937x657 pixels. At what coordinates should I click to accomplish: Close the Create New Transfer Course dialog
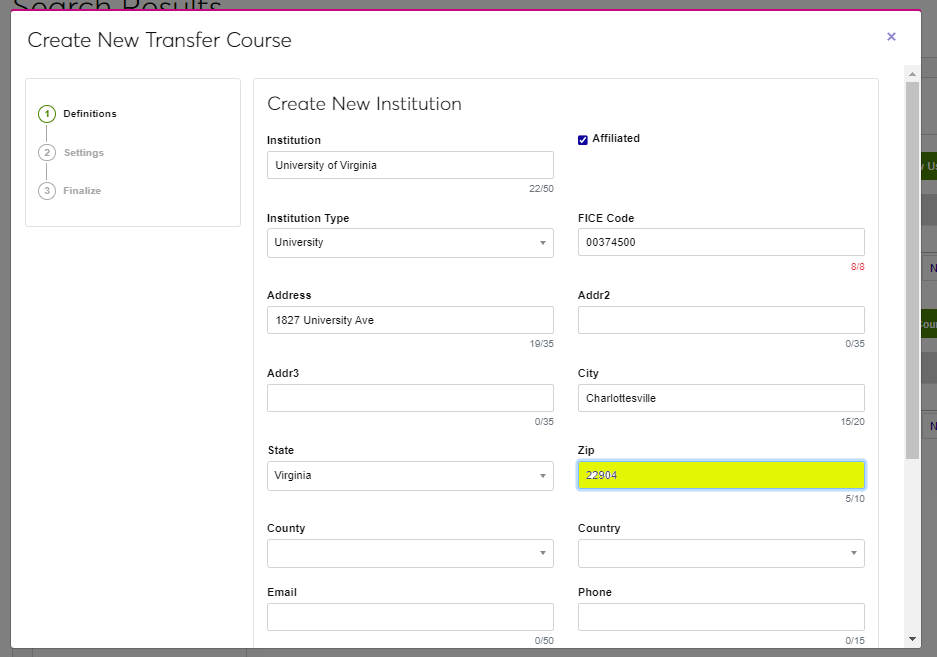click(891, 37)
